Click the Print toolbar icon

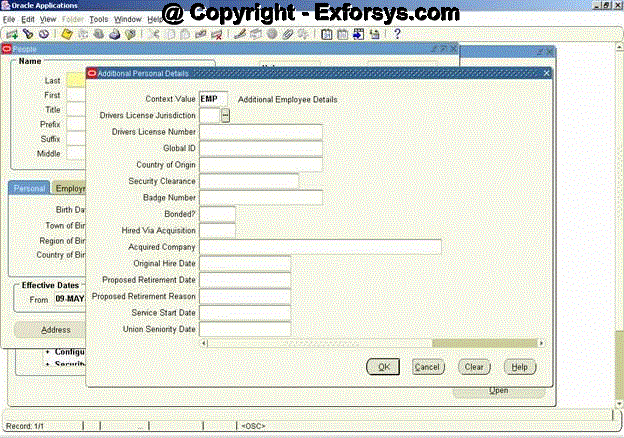(x=115, y=33)
